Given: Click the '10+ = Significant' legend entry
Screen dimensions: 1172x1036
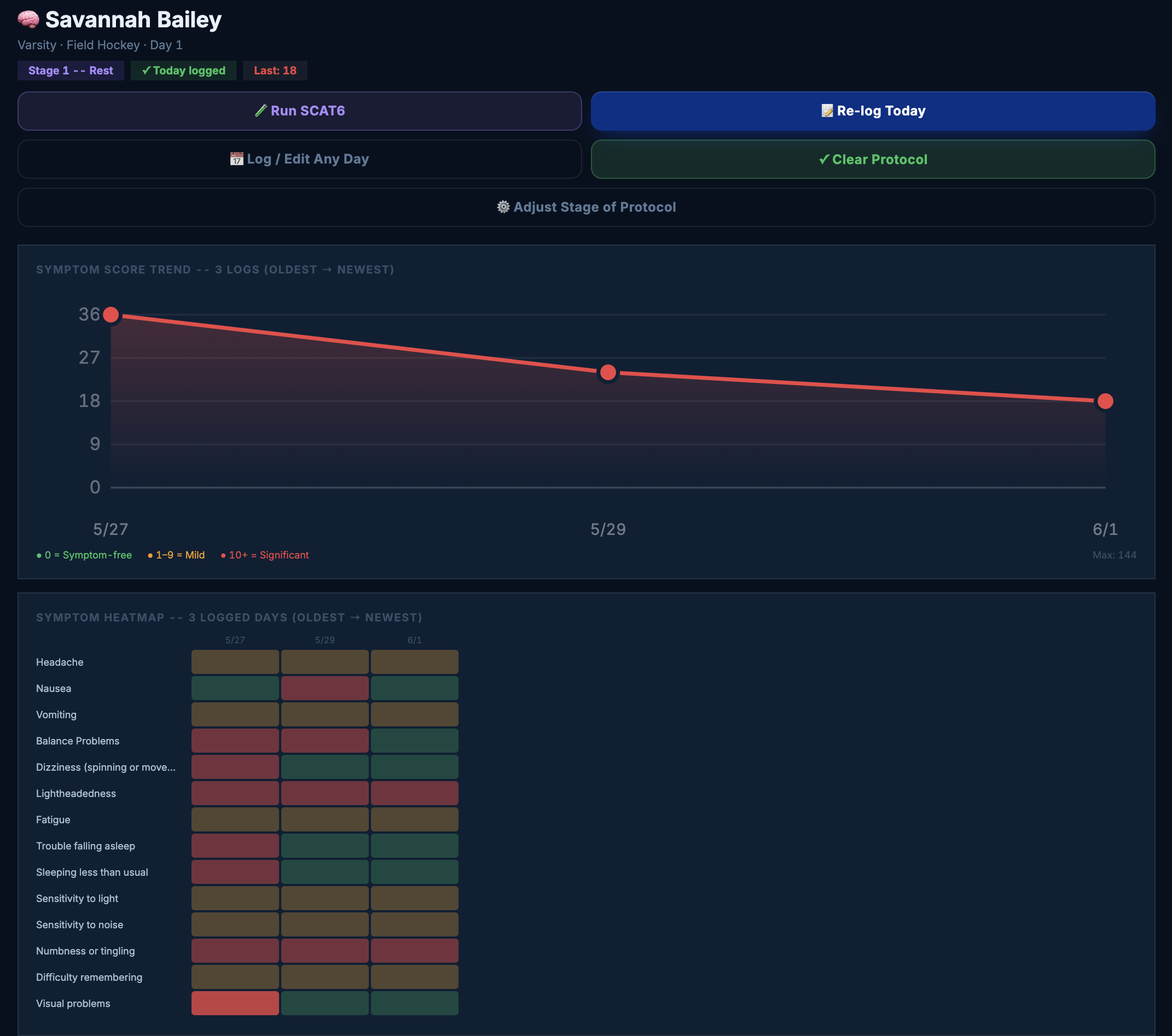Looking at the screenshot, I should [x=265, y=555].
